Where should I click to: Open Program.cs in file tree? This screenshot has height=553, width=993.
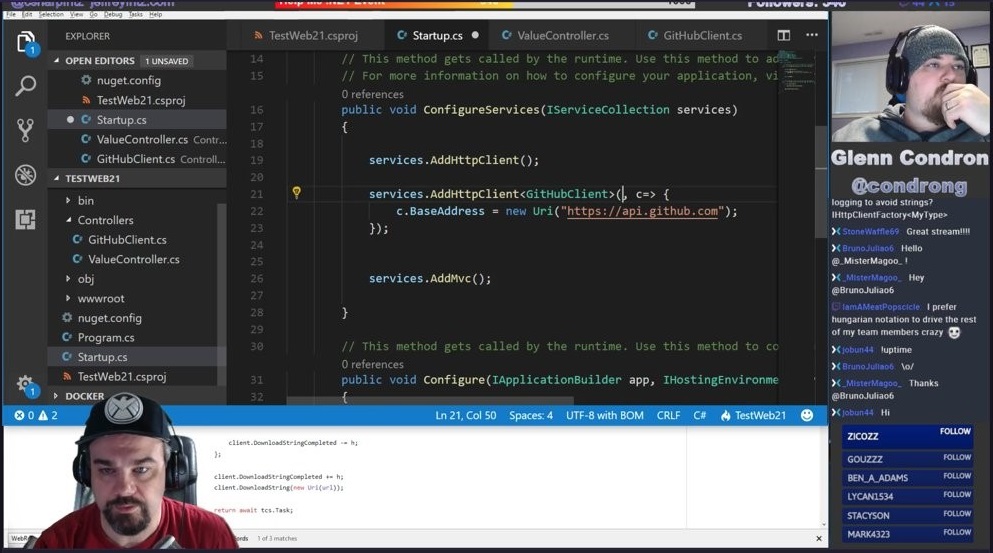[x=133, y=338]
